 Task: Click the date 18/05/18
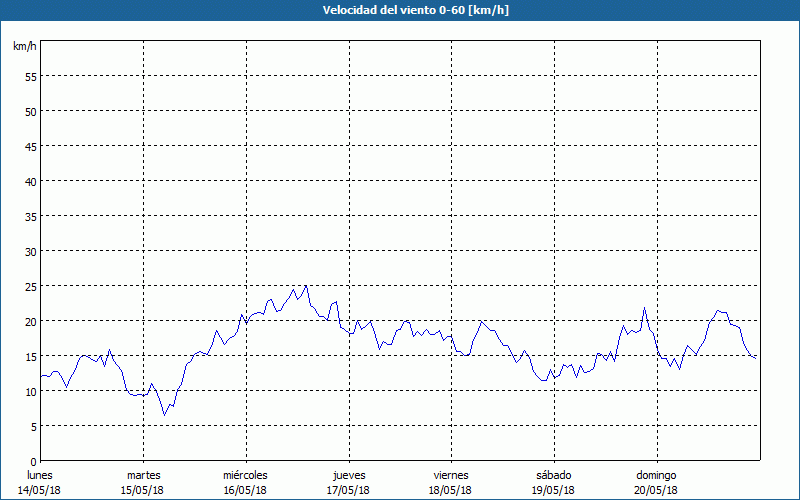[x=451, y=490]
